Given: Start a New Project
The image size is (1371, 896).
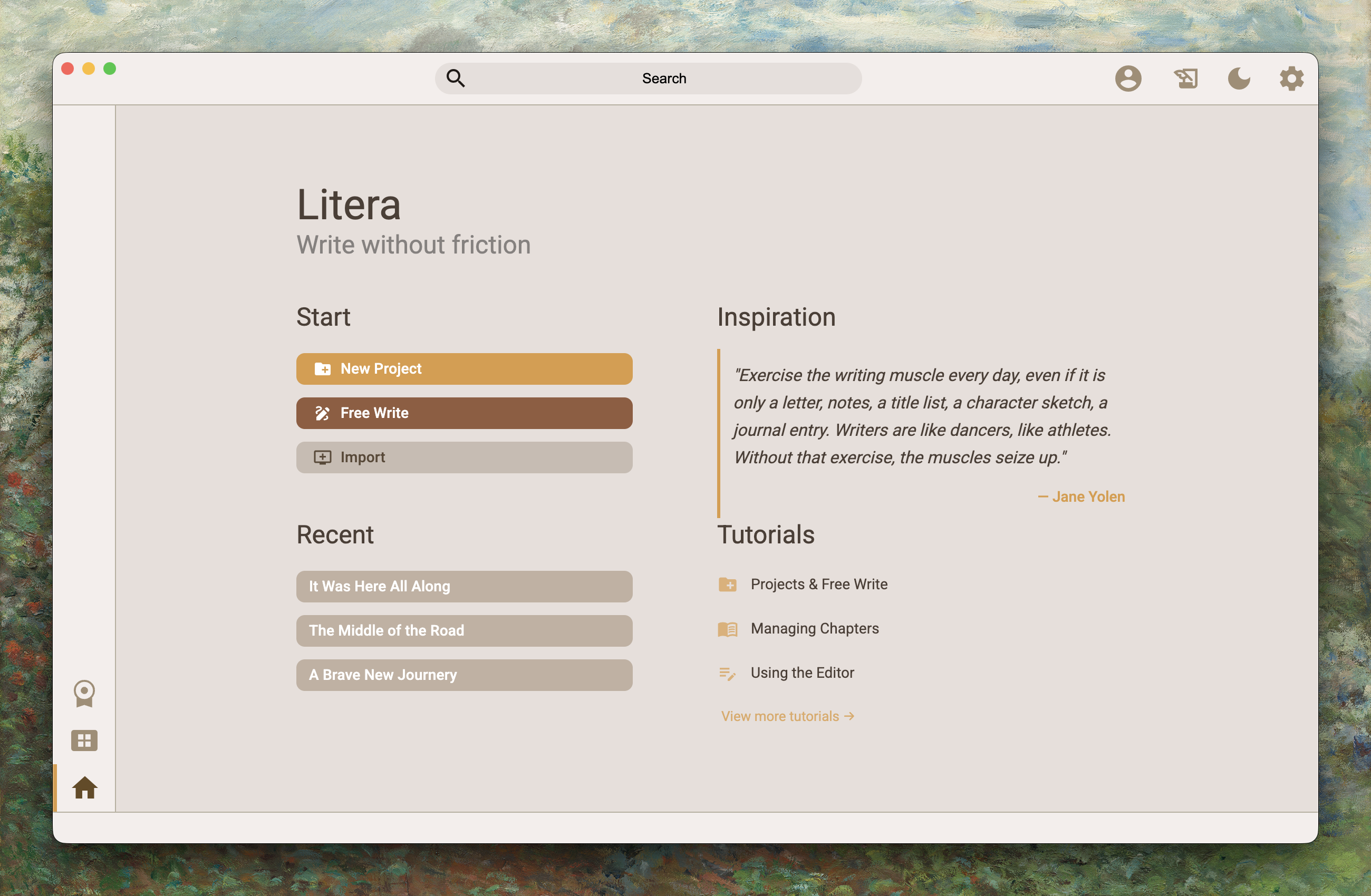Looking at the screenshot, I should [x=464, y=368].
